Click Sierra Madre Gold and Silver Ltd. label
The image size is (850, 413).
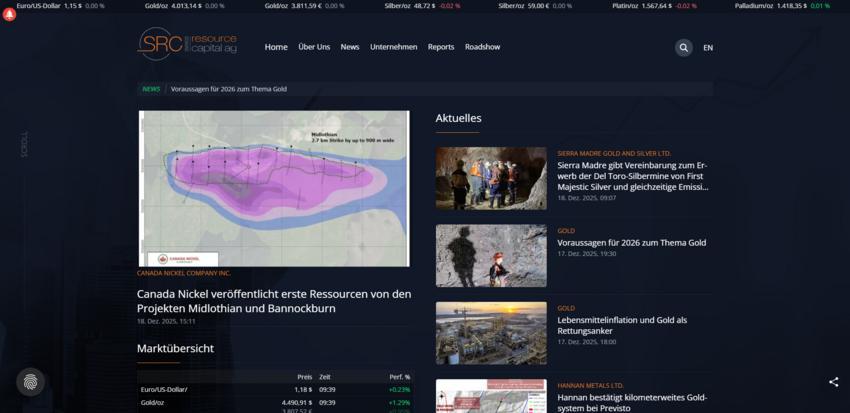[614, 153]
